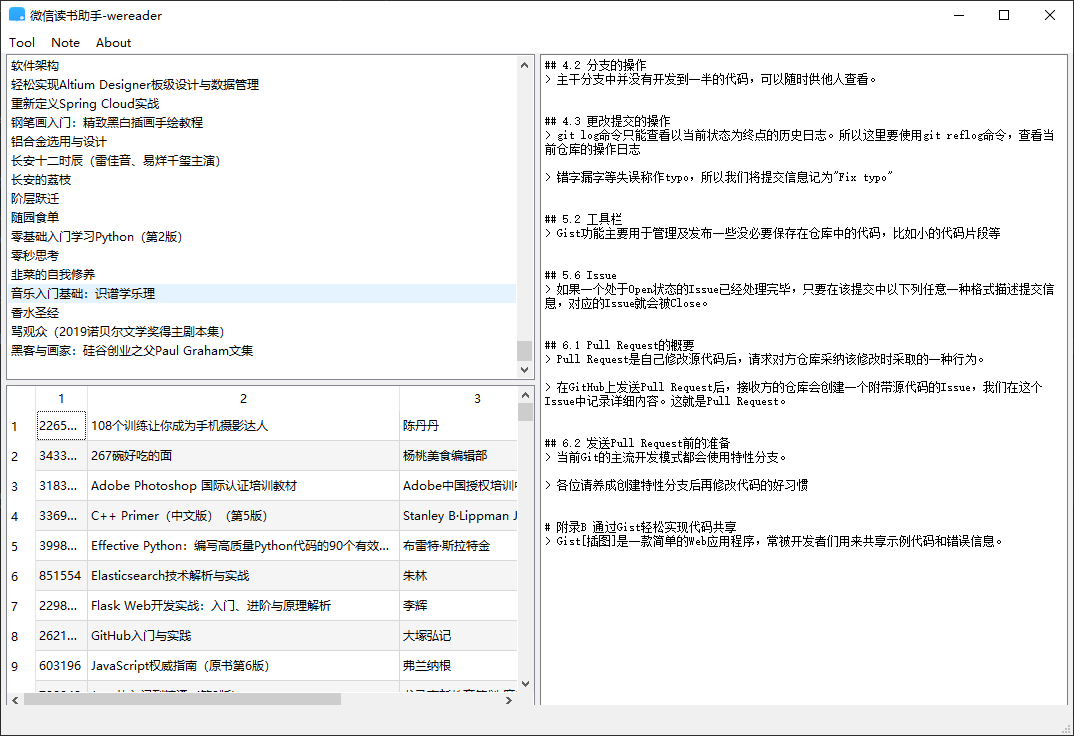Click row header 5 in table

click(x=21, y=546)
